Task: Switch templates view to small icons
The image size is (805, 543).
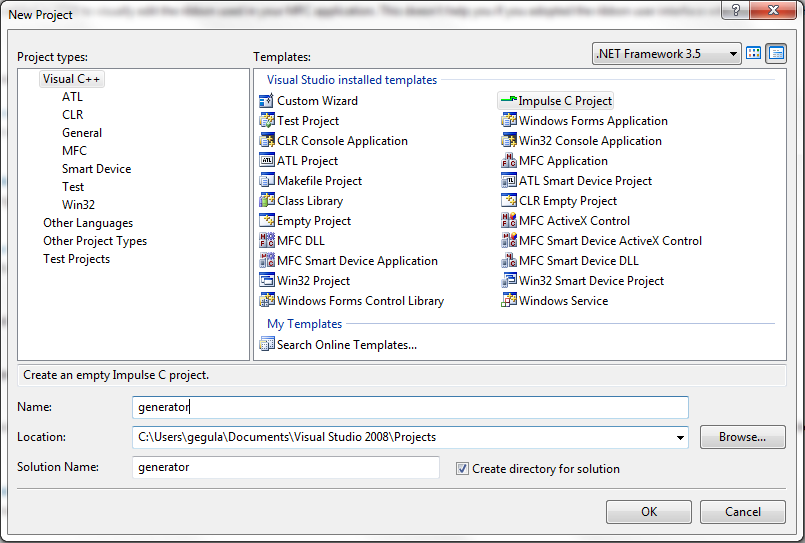Action: pyautogui.click(x=776, y=53)
